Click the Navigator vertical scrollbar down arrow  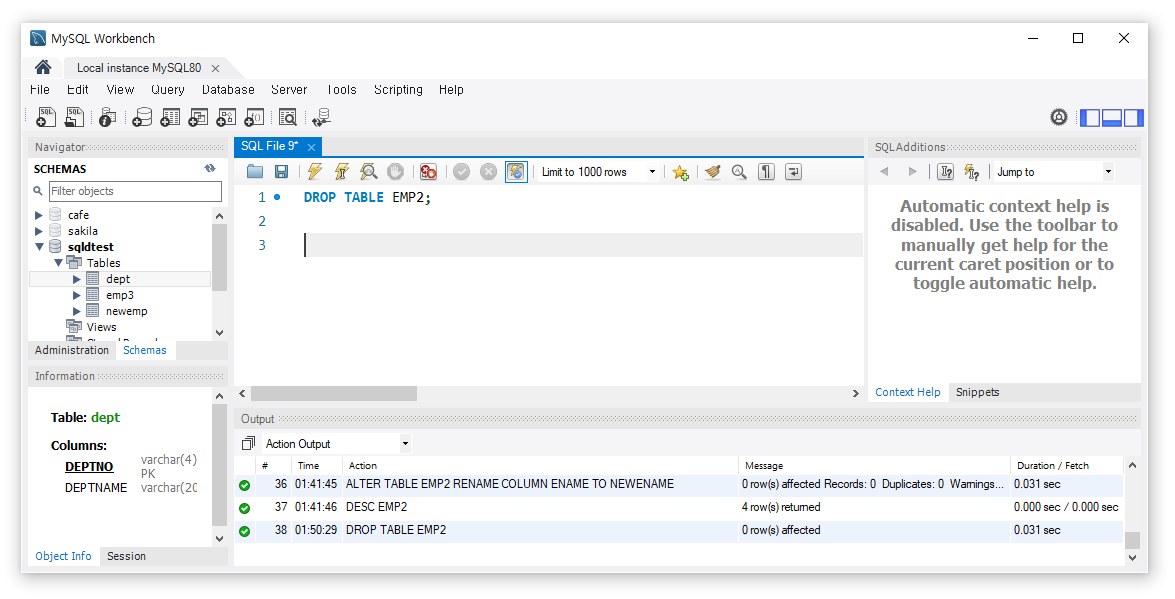coord(220,332)
